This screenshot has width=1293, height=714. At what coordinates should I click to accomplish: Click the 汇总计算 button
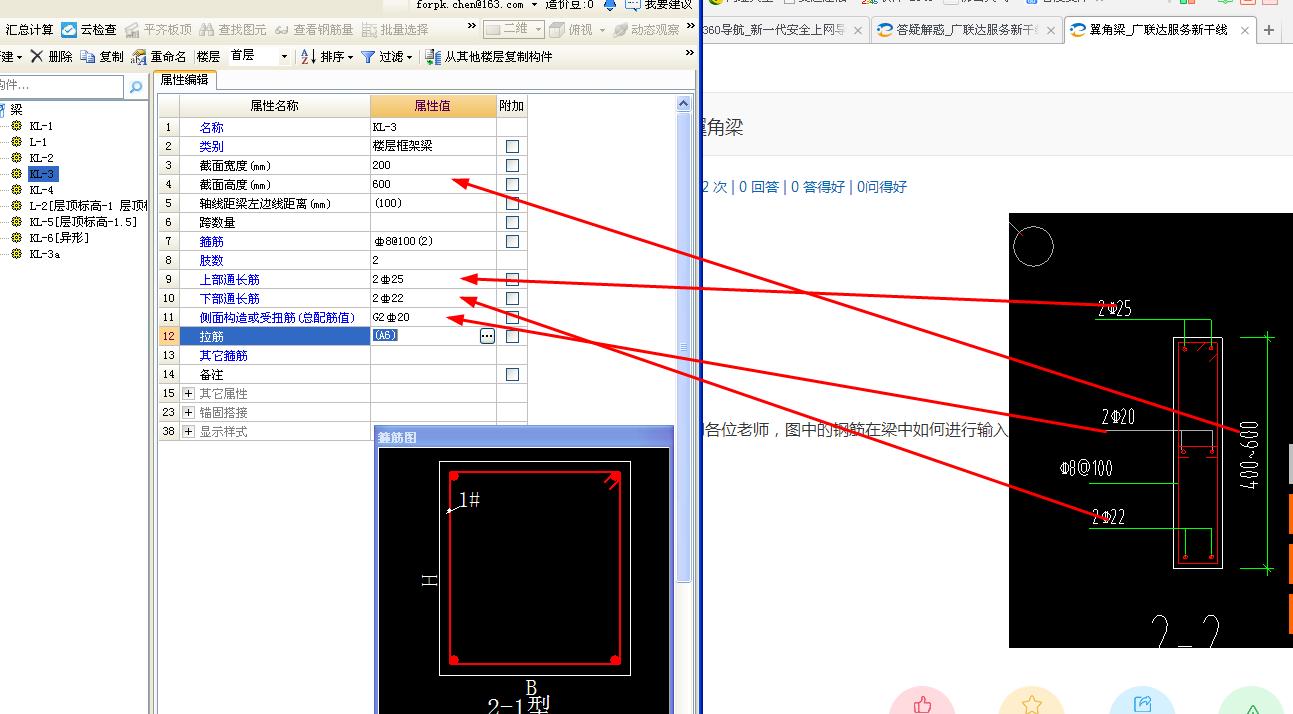coord(29,30)
